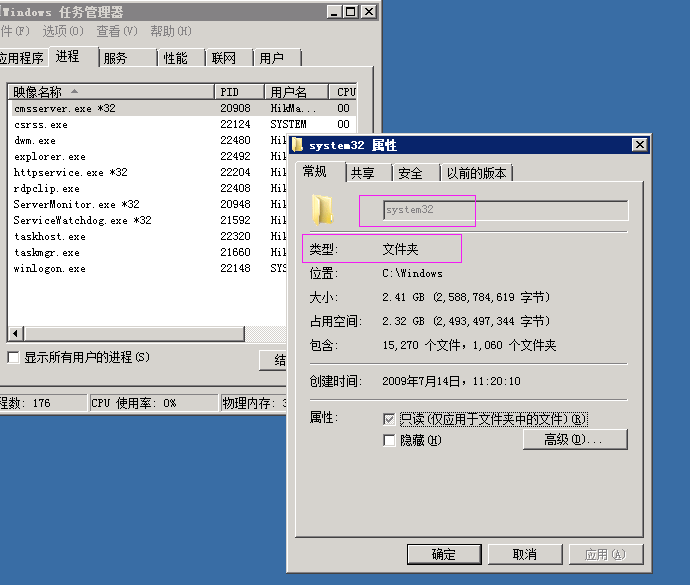
Task: Open the 查看 view menu
Action: [x=117, y=31]
